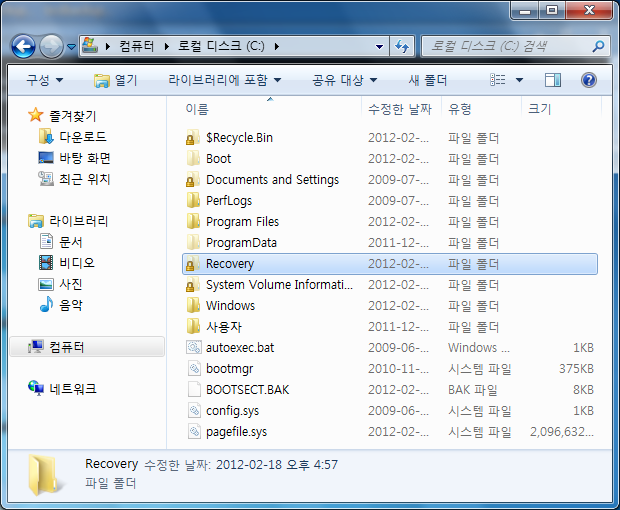Open 라이브러리에 포함 dropdown menu
The image size is (620, 510).
[225, 80]
